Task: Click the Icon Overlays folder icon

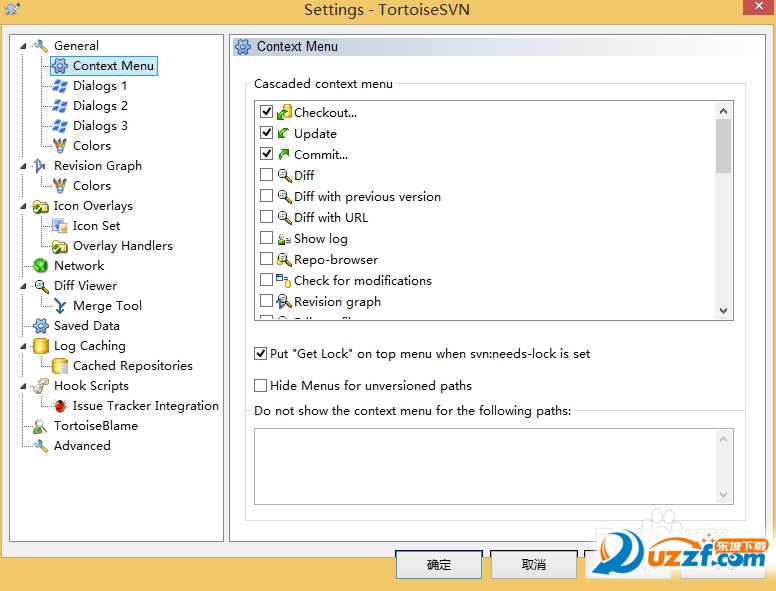Action: (x=40, y=206)
